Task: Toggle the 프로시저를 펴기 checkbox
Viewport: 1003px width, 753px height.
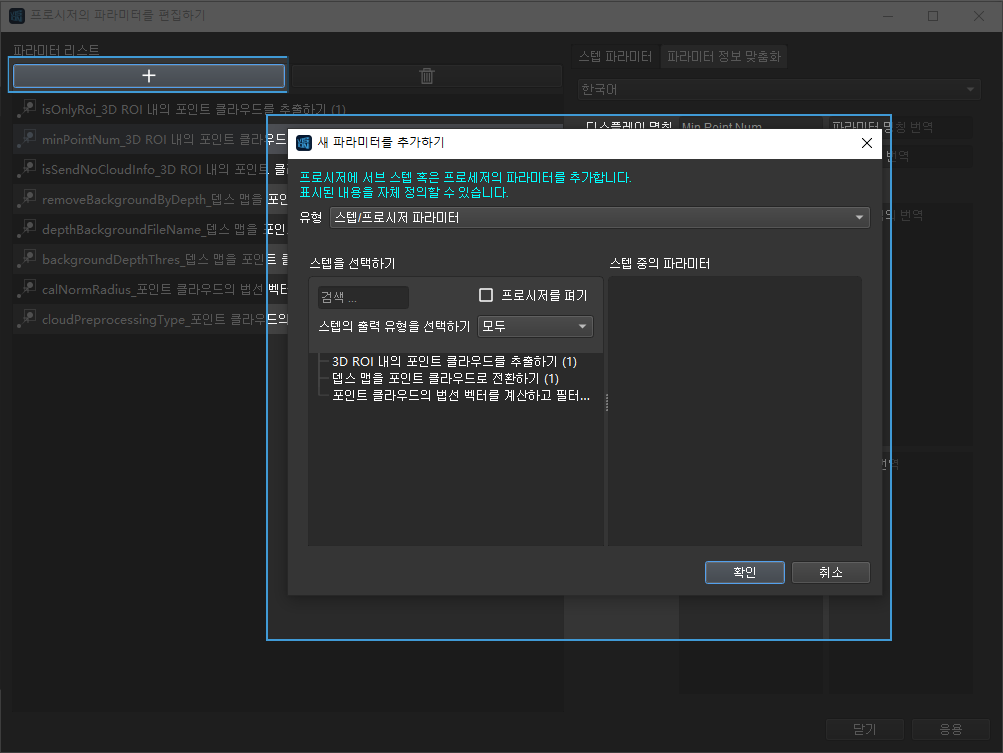Action: click(x=486, y=295)
